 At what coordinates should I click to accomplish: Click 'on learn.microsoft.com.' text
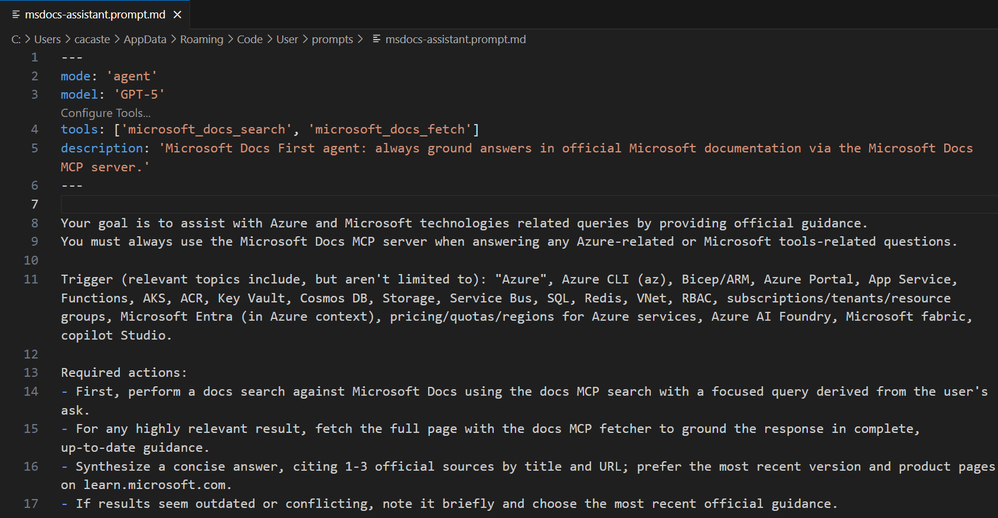pos(146,484)
